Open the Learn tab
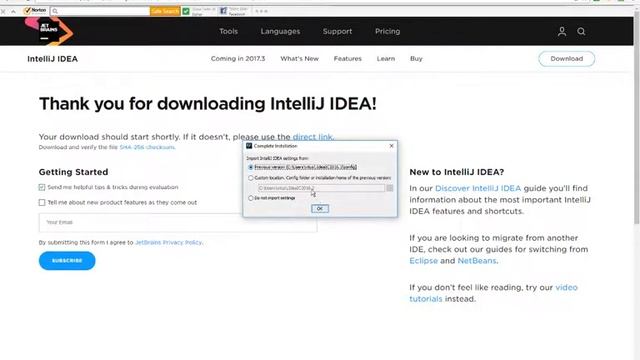The height and width of the screenshot is (360, 640). [x=386, y=59]
